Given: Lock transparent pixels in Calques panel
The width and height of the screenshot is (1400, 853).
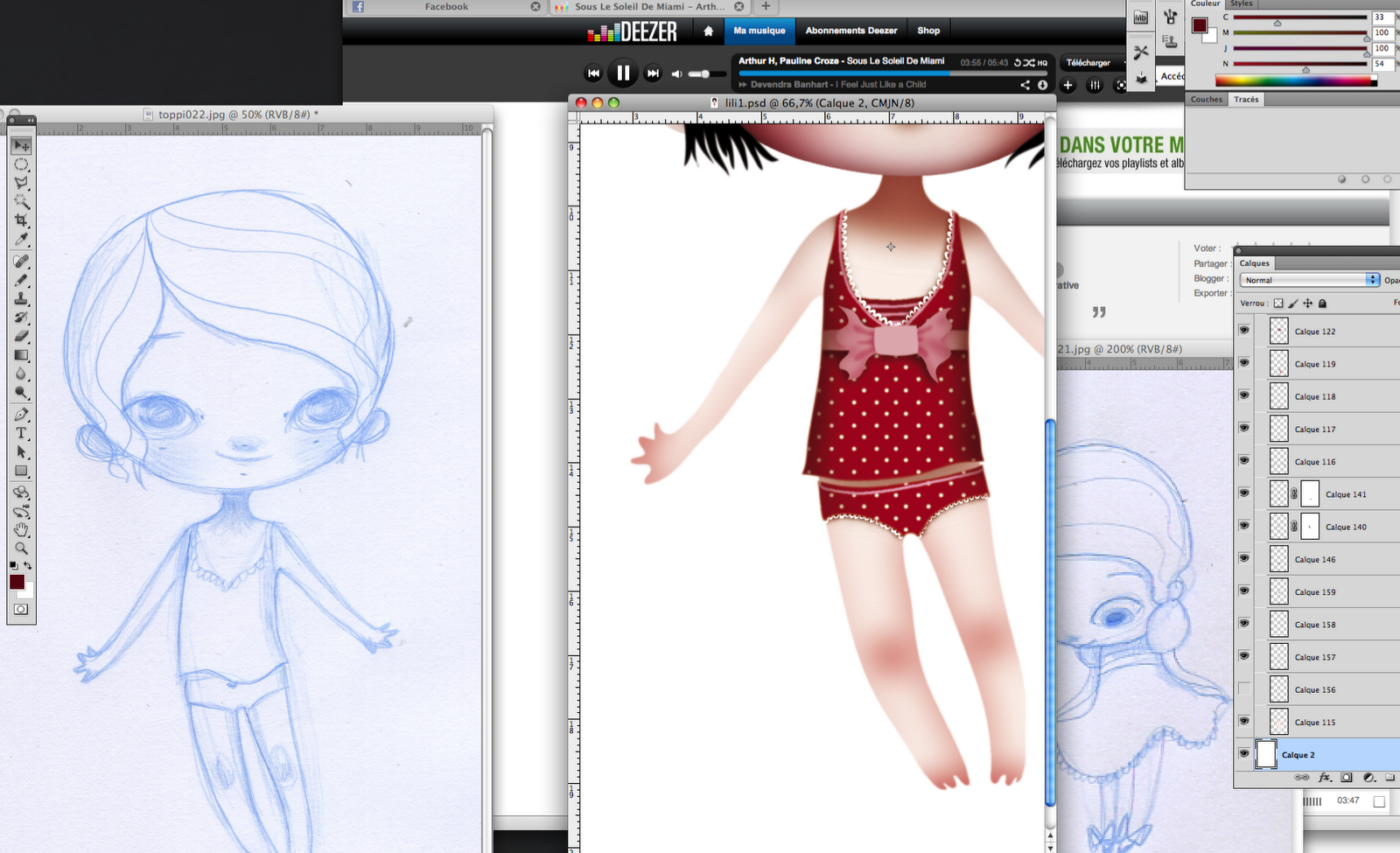Looking at the screenshot, I should (x=1278, y=304).
